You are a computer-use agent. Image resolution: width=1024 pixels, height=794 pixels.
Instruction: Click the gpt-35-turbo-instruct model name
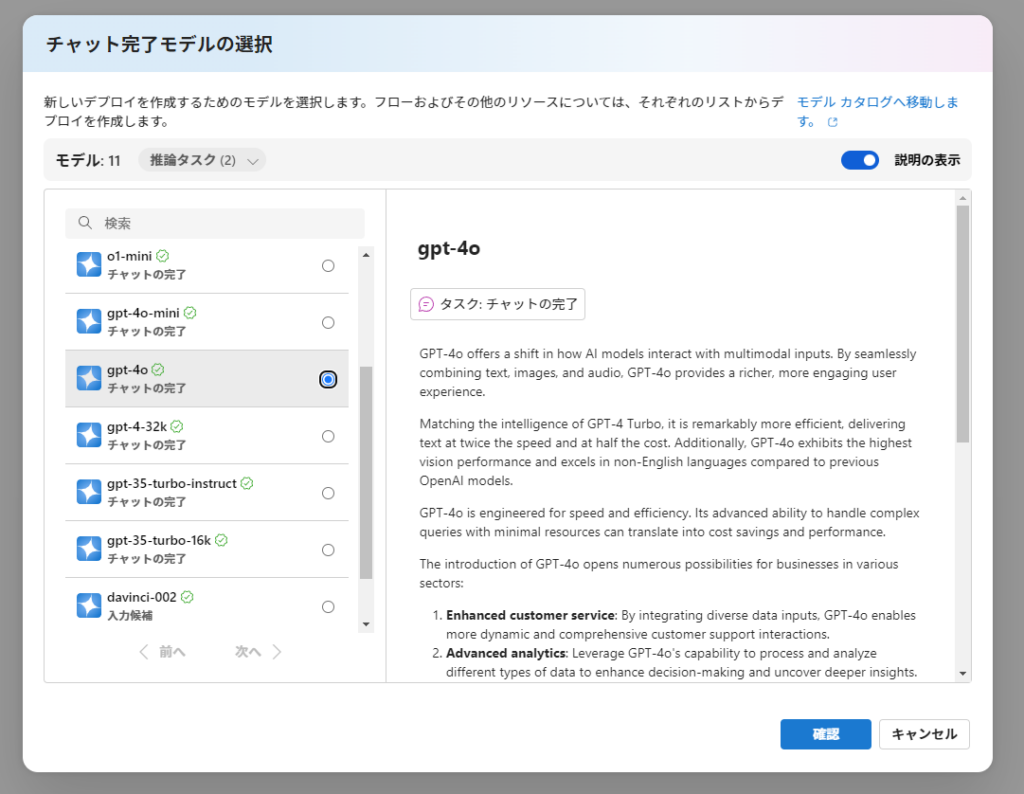[x=172, y=483]
